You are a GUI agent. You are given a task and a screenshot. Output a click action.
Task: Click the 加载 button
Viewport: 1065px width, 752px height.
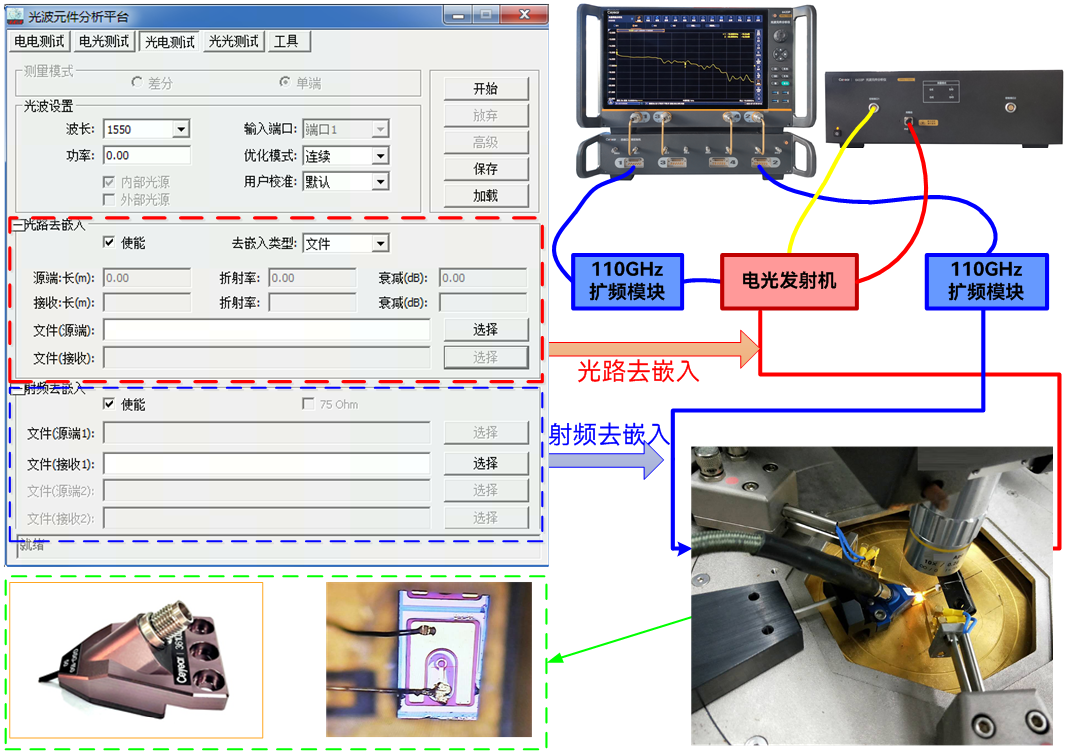click(485, 196)
